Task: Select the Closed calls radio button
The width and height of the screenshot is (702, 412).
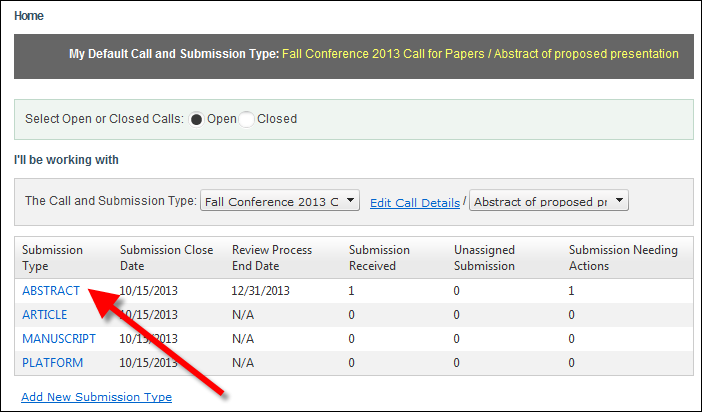Action: [247, 120]
